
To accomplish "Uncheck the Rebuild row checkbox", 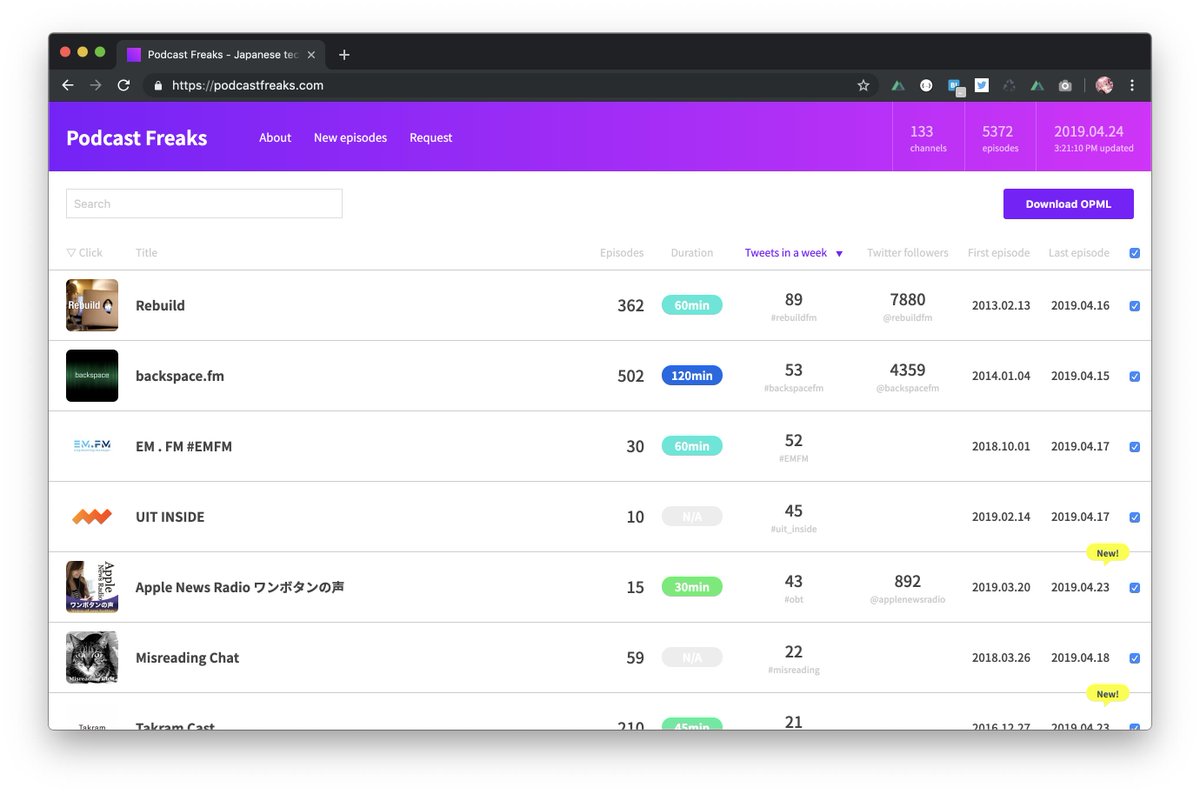I will pyautogui.click(x=1134, y=306).
